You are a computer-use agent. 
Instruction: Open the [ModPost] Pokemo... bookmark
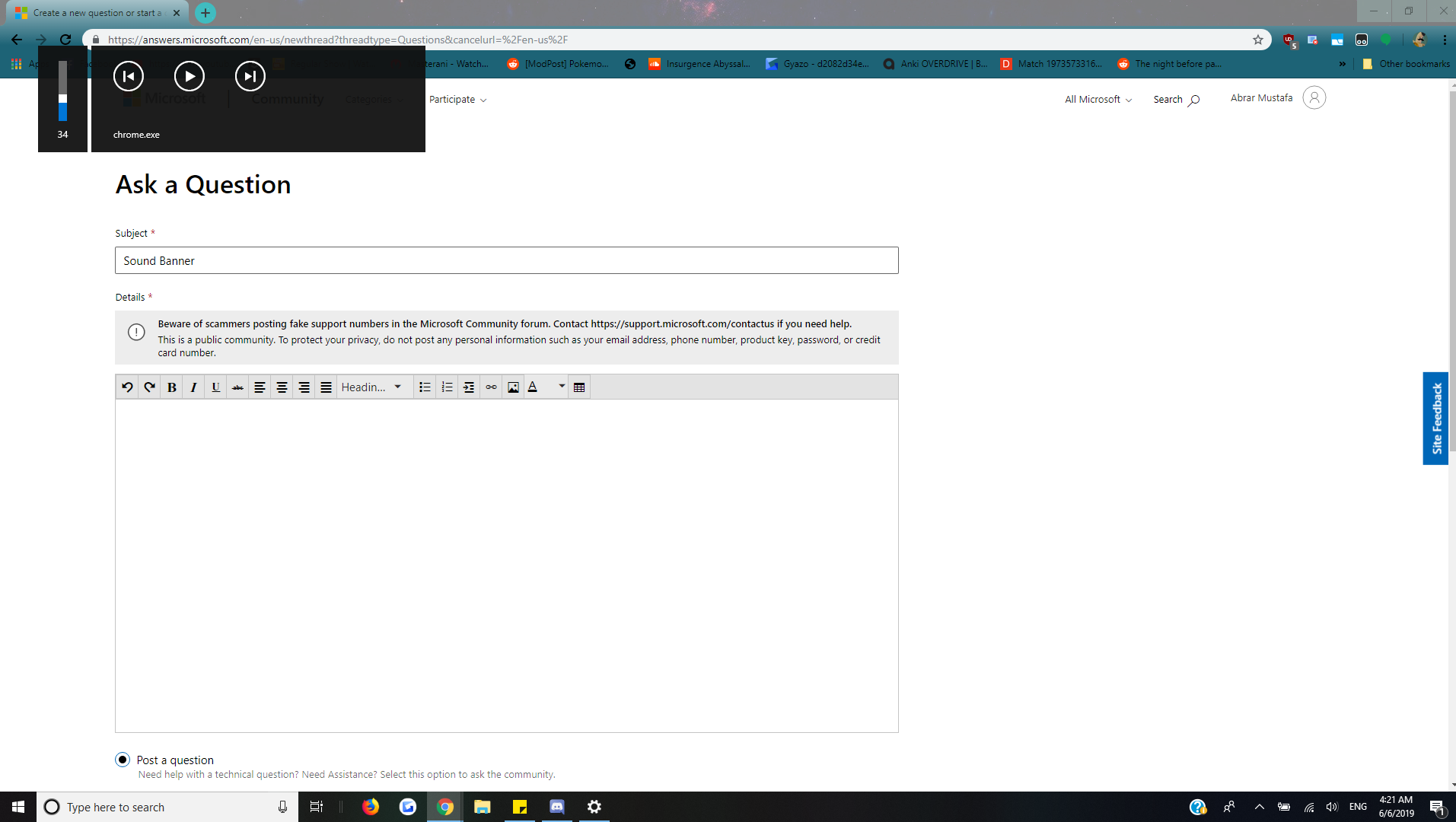coord(558,64)
